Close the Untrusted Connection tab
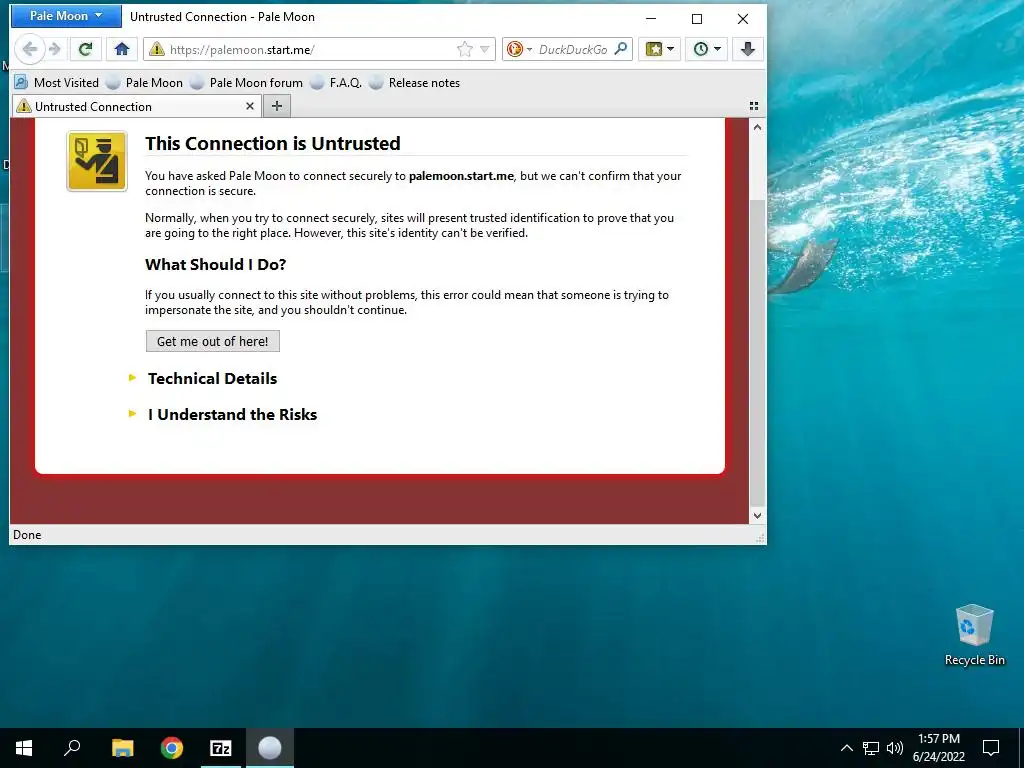The height and width of the screenshot is (768, 1024). (249, 106)
